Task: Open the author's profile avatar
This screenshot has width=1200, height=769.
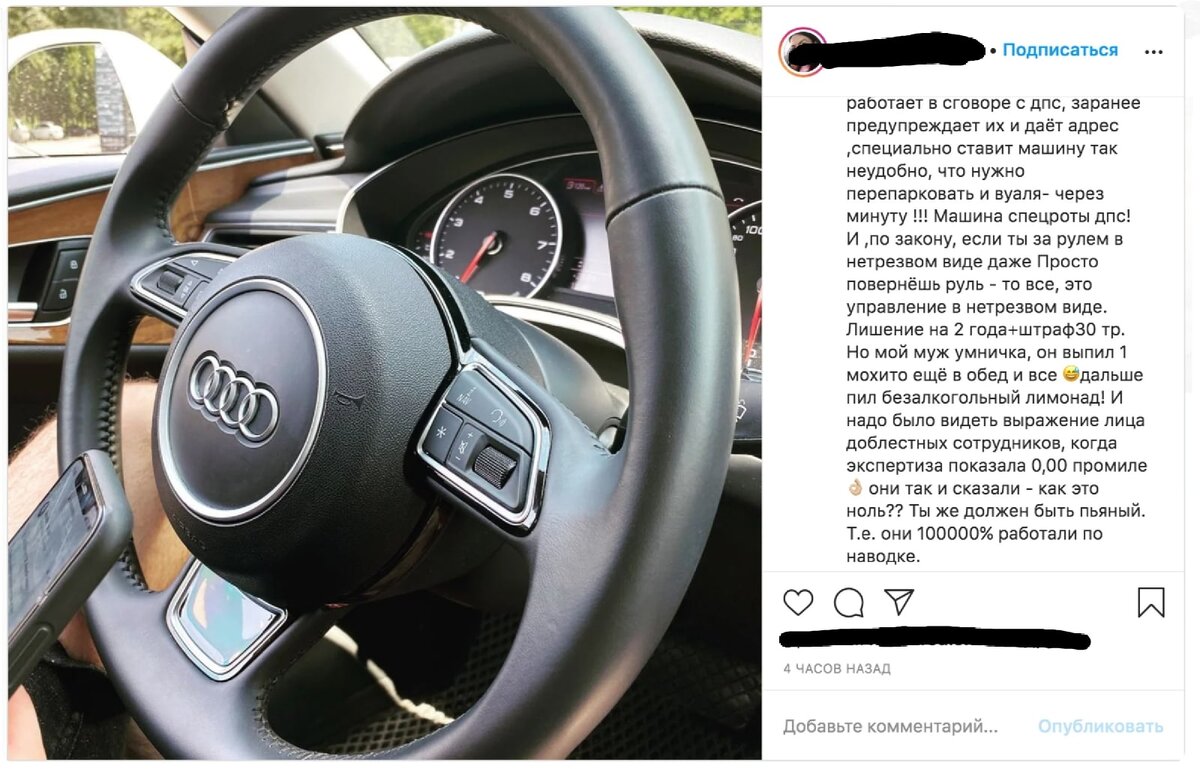Action: coord(802,51)
